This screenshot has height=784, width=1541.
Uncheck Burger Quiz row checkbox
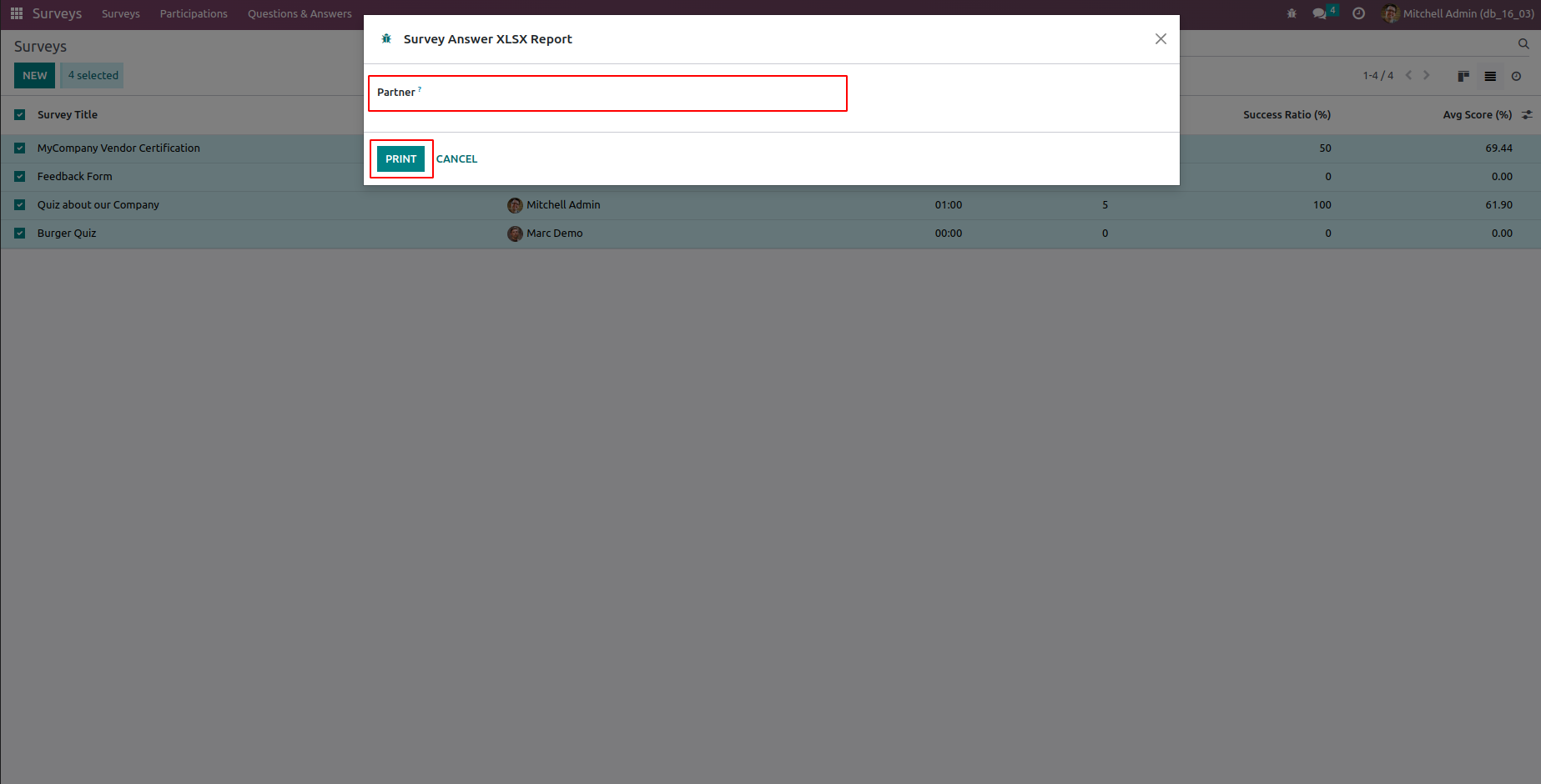click(19, 234)
